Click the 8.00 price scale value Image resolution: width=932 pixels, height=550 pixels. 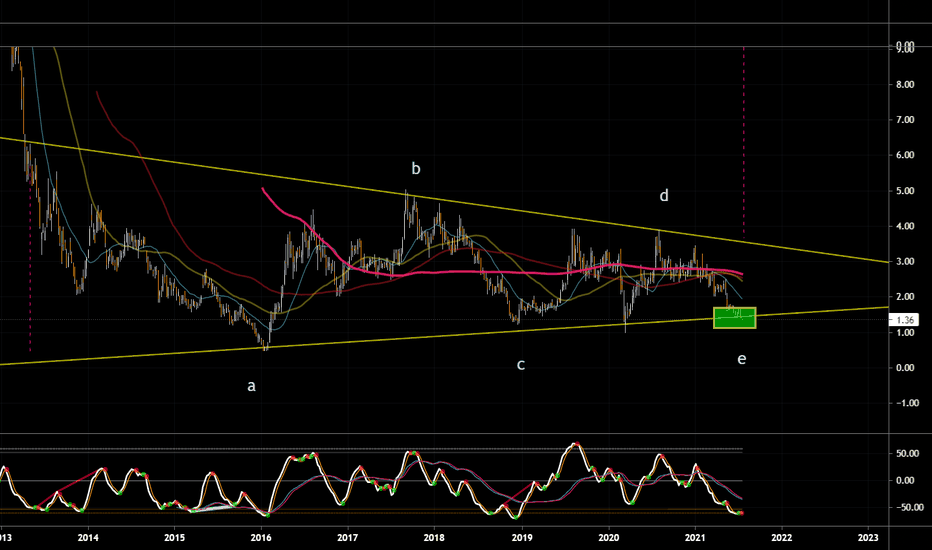coord(905,84)
